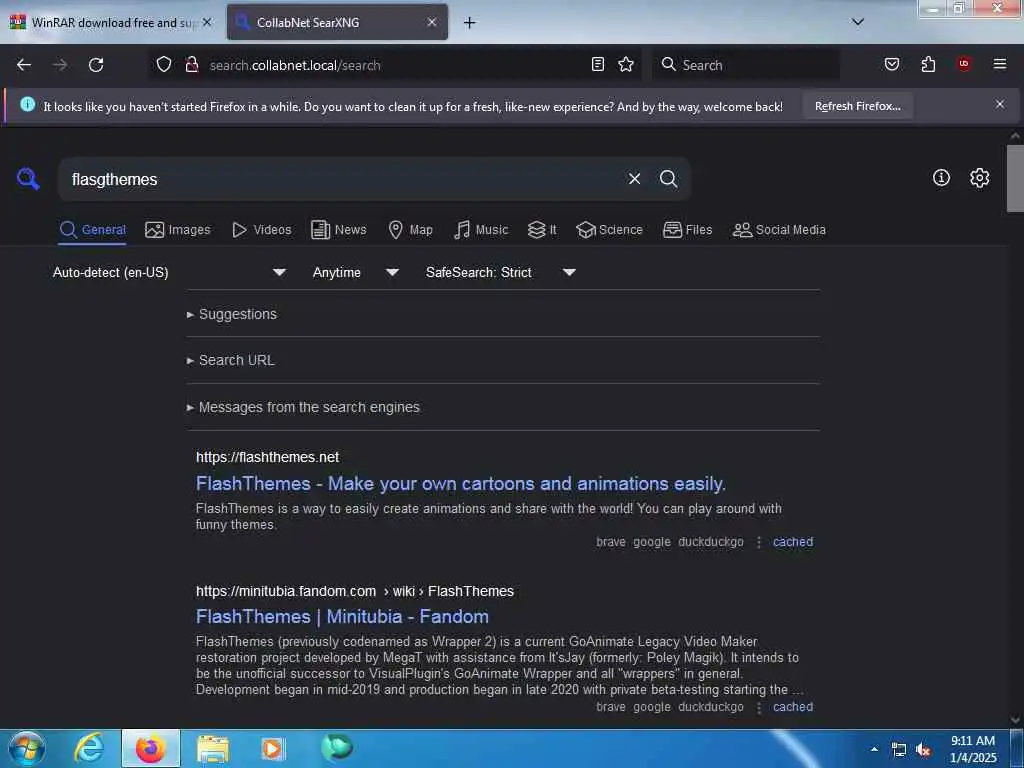This screenshot has width=1024, height=768.
Task: Switch to the Social Media category
Action: (779, 230)
